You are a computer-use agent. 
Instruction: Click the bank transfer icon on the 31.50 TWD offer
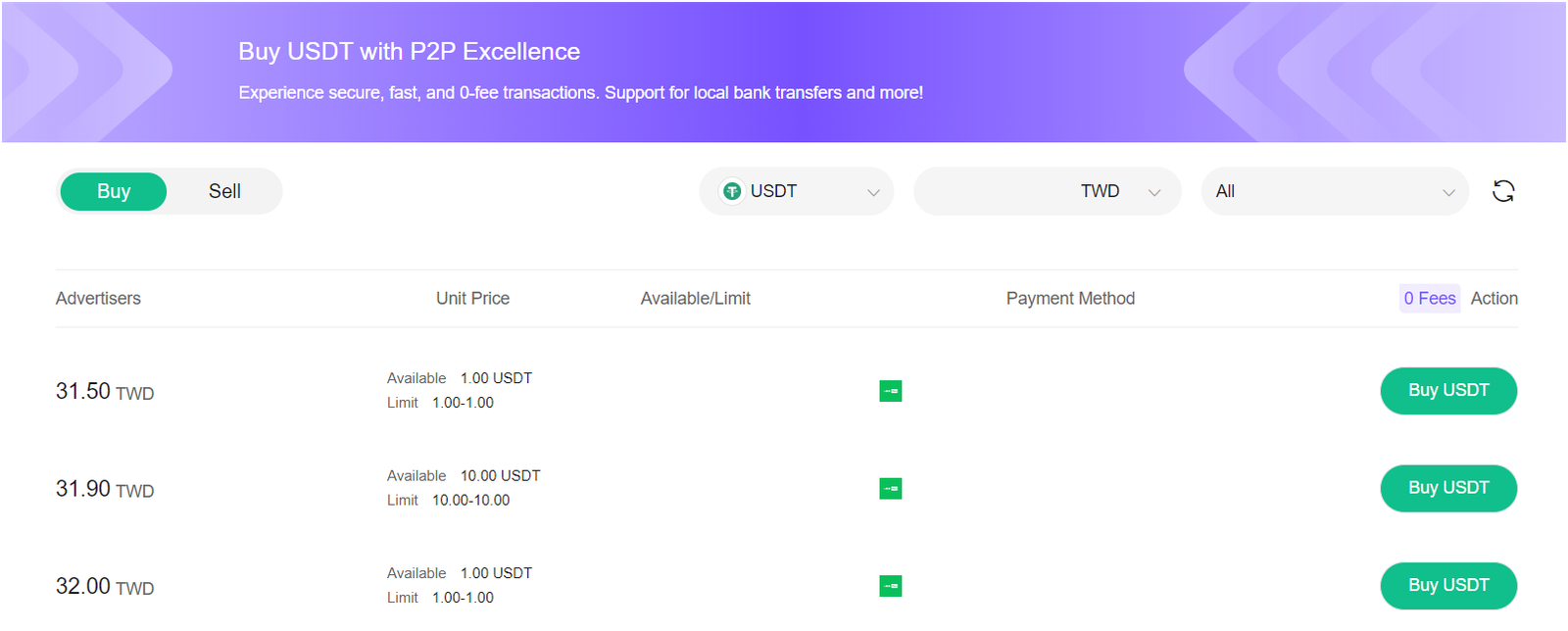pyautogui.click(x=890, y=390)
